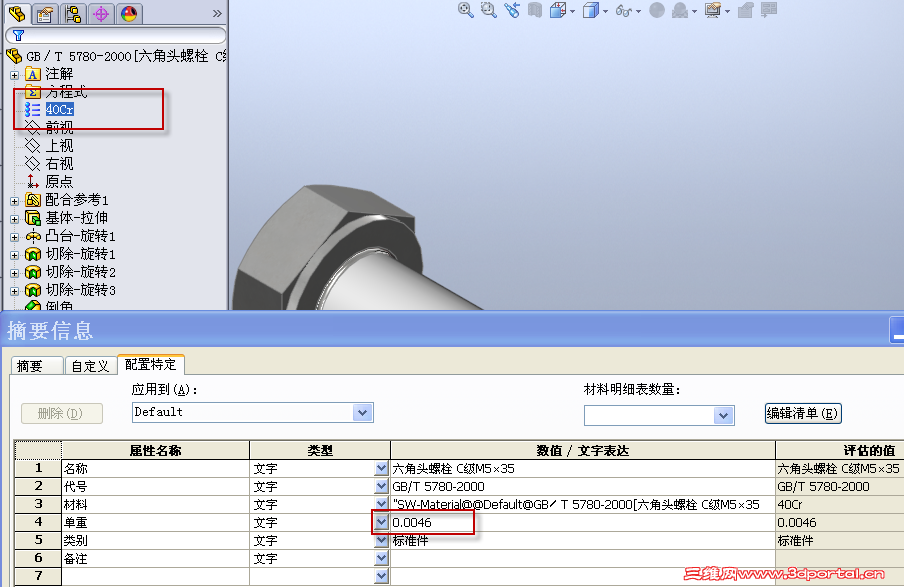Click the GB/T 5780-2000 value cell

583,487
